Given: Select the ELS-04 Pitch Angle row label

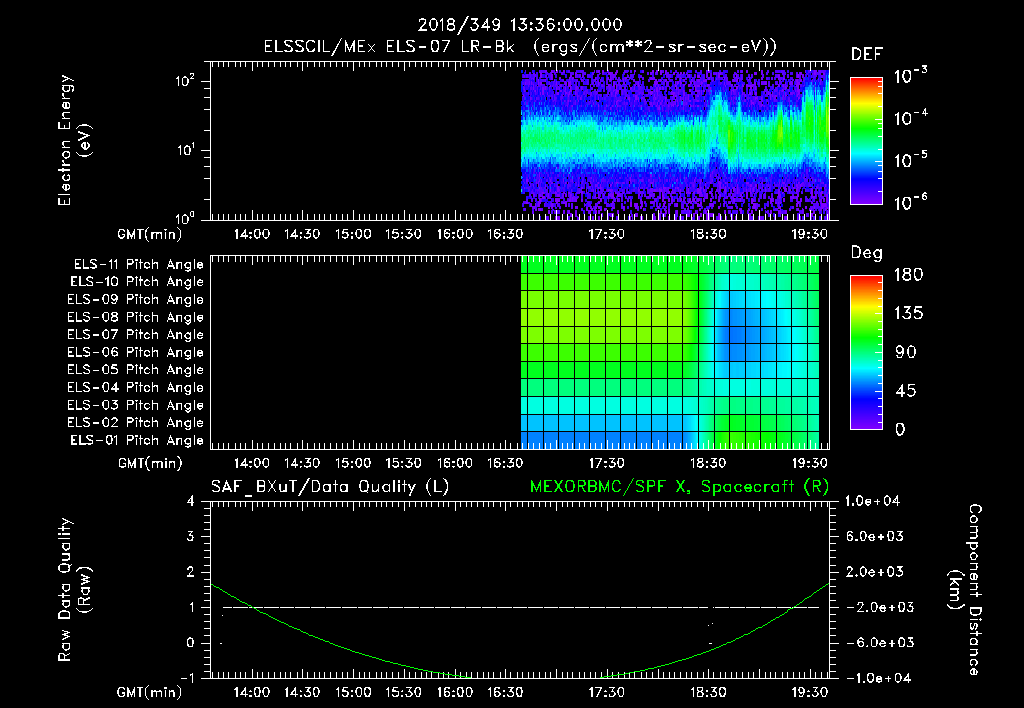Looking at the screenshot, I should (136, 387).
